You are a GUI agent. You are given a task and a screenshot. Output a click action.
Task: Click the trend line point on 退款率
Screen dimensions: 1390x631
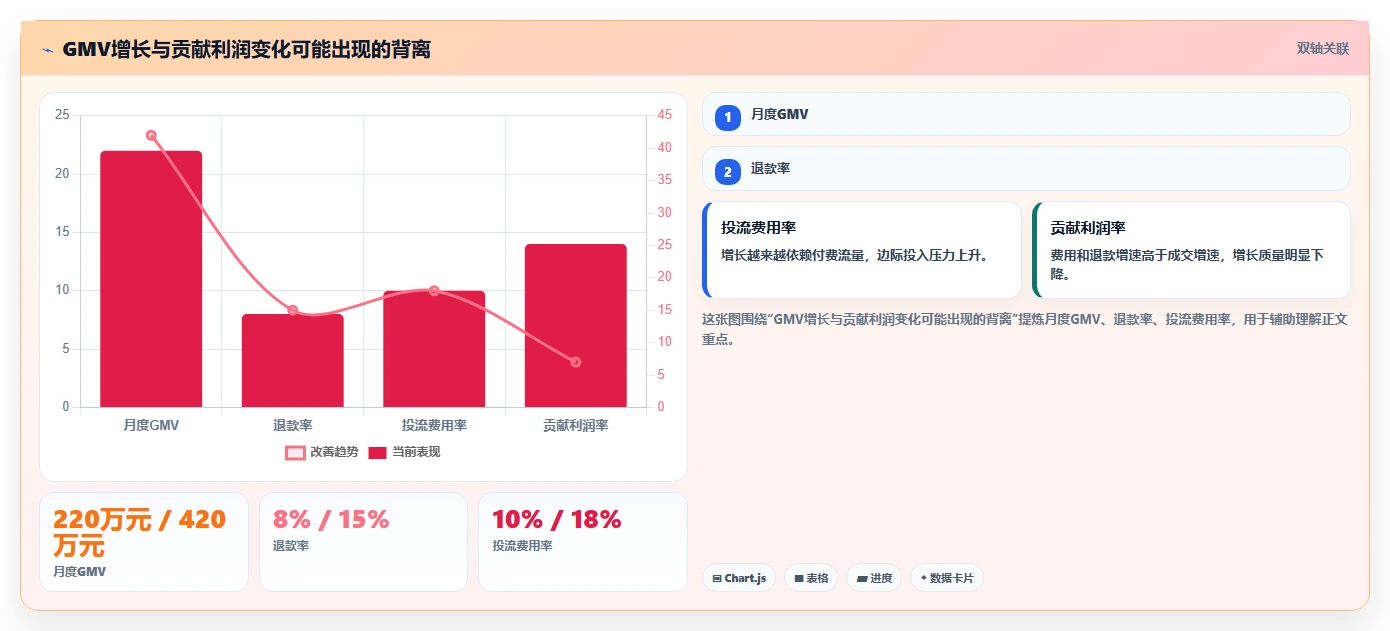(293, 310)
